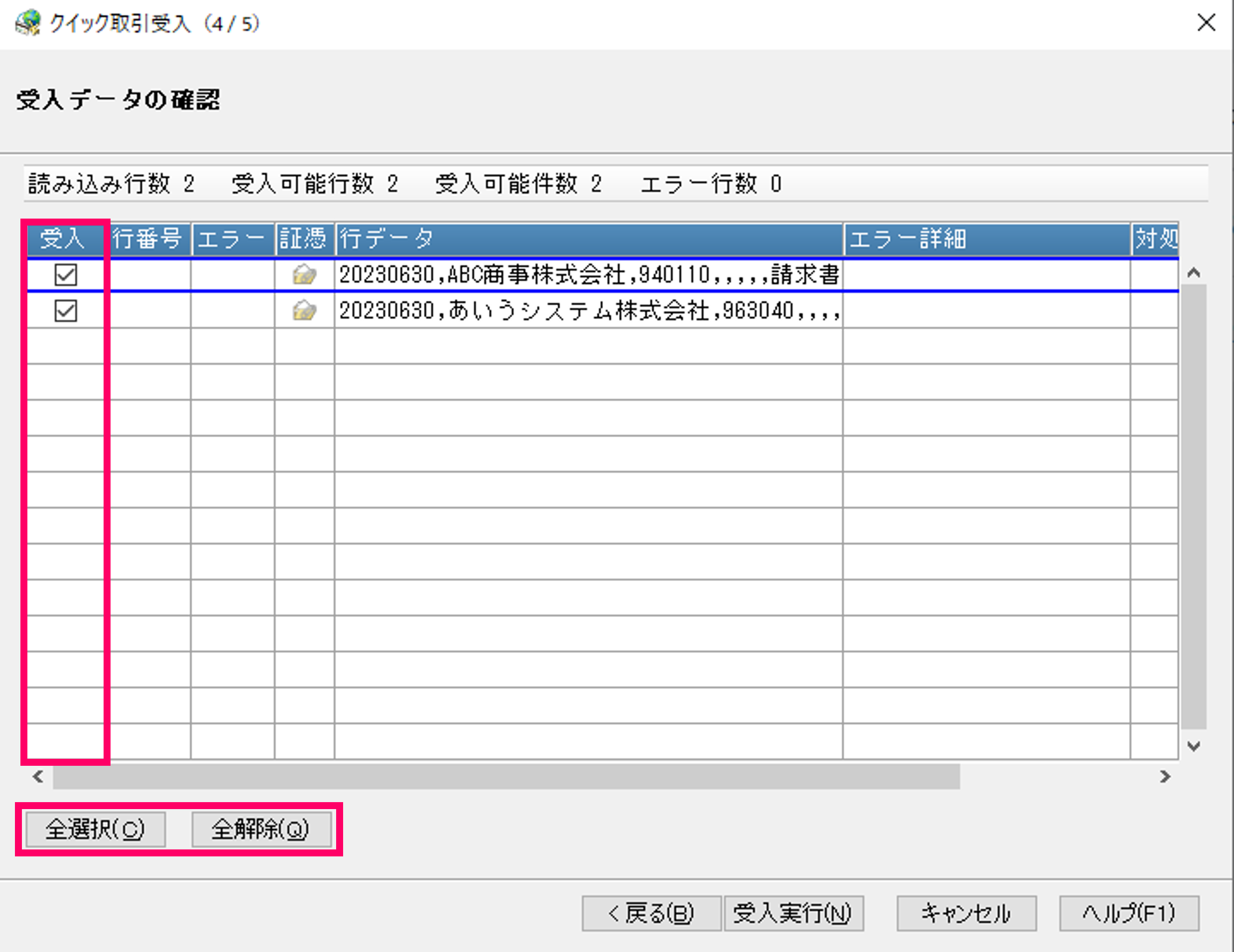Go back with 戻る(B) button

pyautogui.click(x=651, y=913)
